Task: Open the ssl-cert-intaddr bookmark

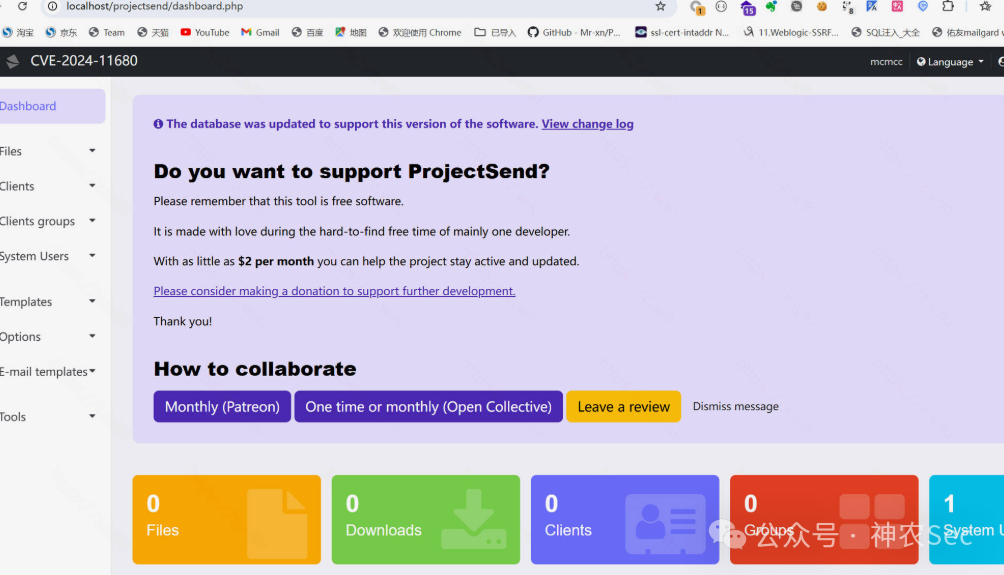Action: click(x=682, y=32)
